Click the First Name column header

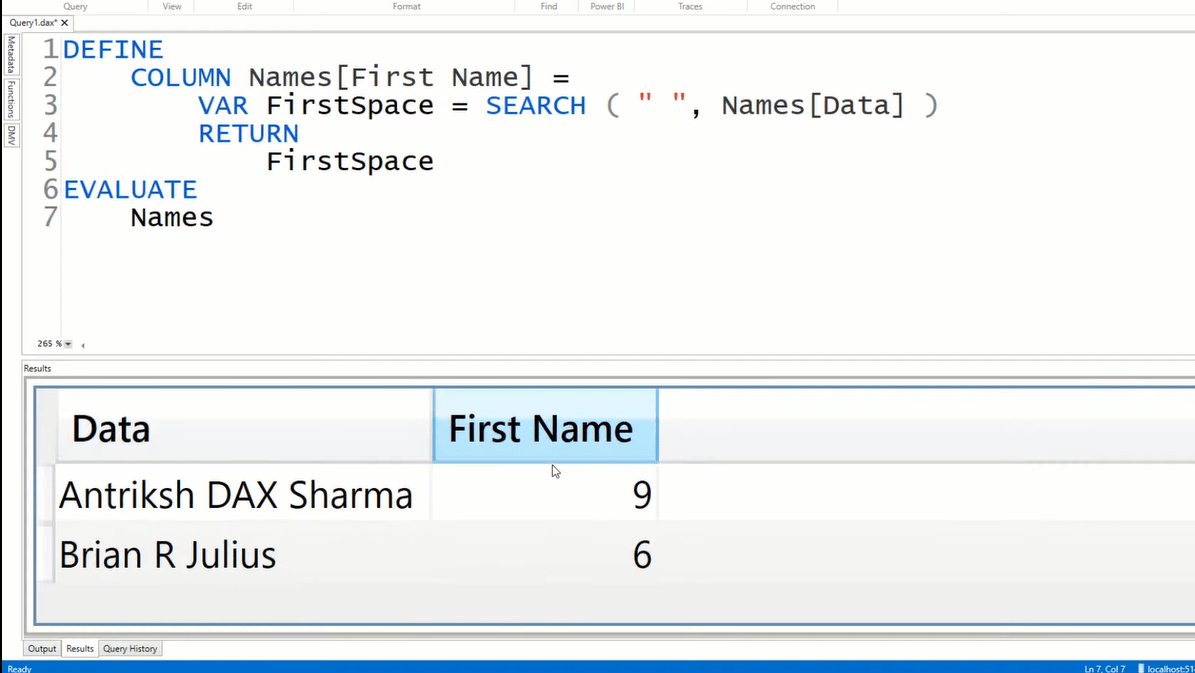tap(546, 425)
